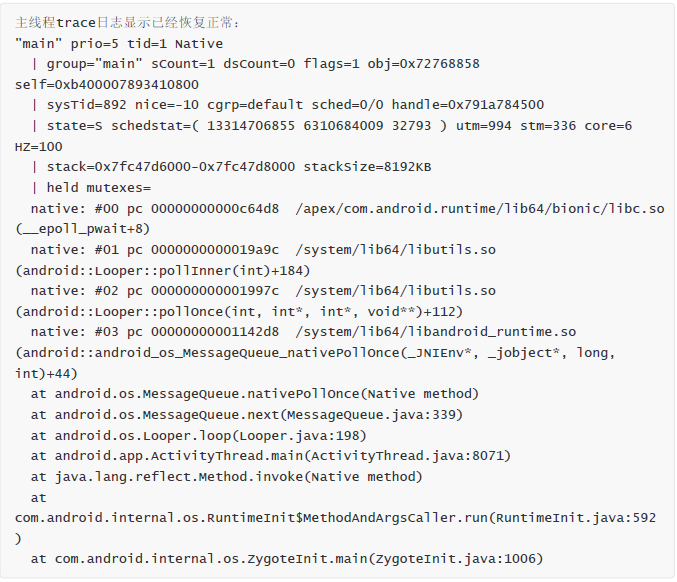The height and width of the screenshot is (582, 677).
Task: Click the 'self=0xb400007893410800' line
Action: (107, 84)
